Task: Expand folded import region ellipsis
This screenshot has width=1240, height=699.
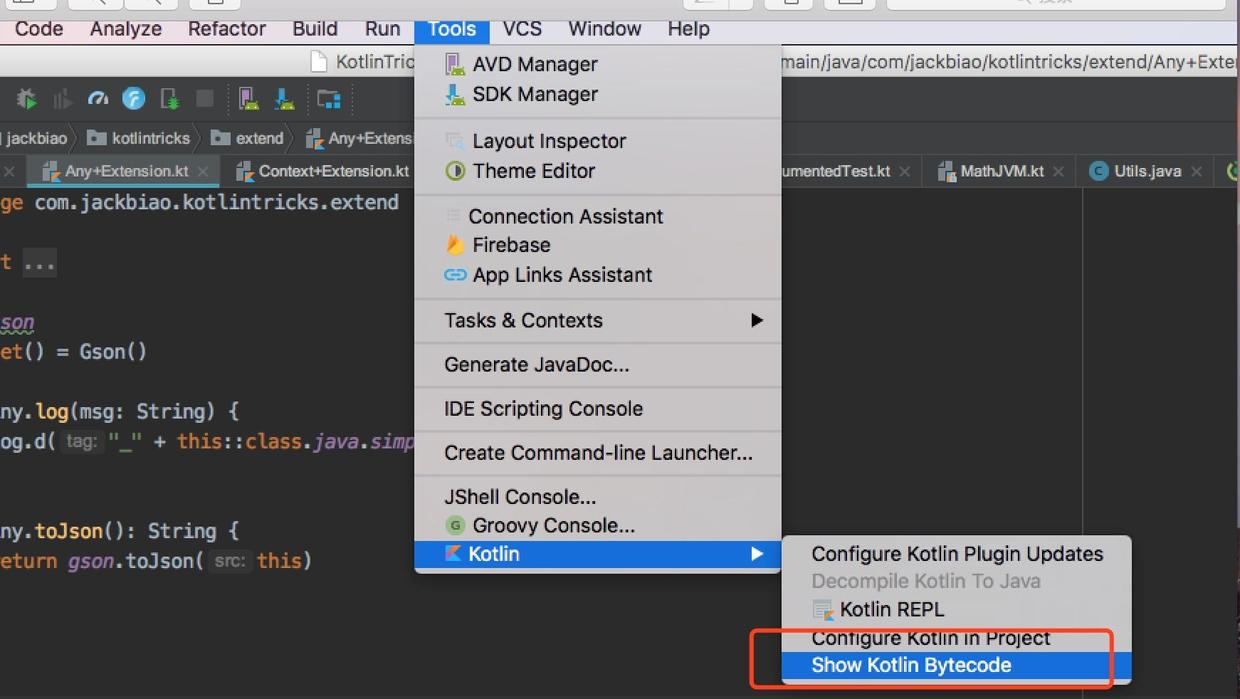Action: 40,264
